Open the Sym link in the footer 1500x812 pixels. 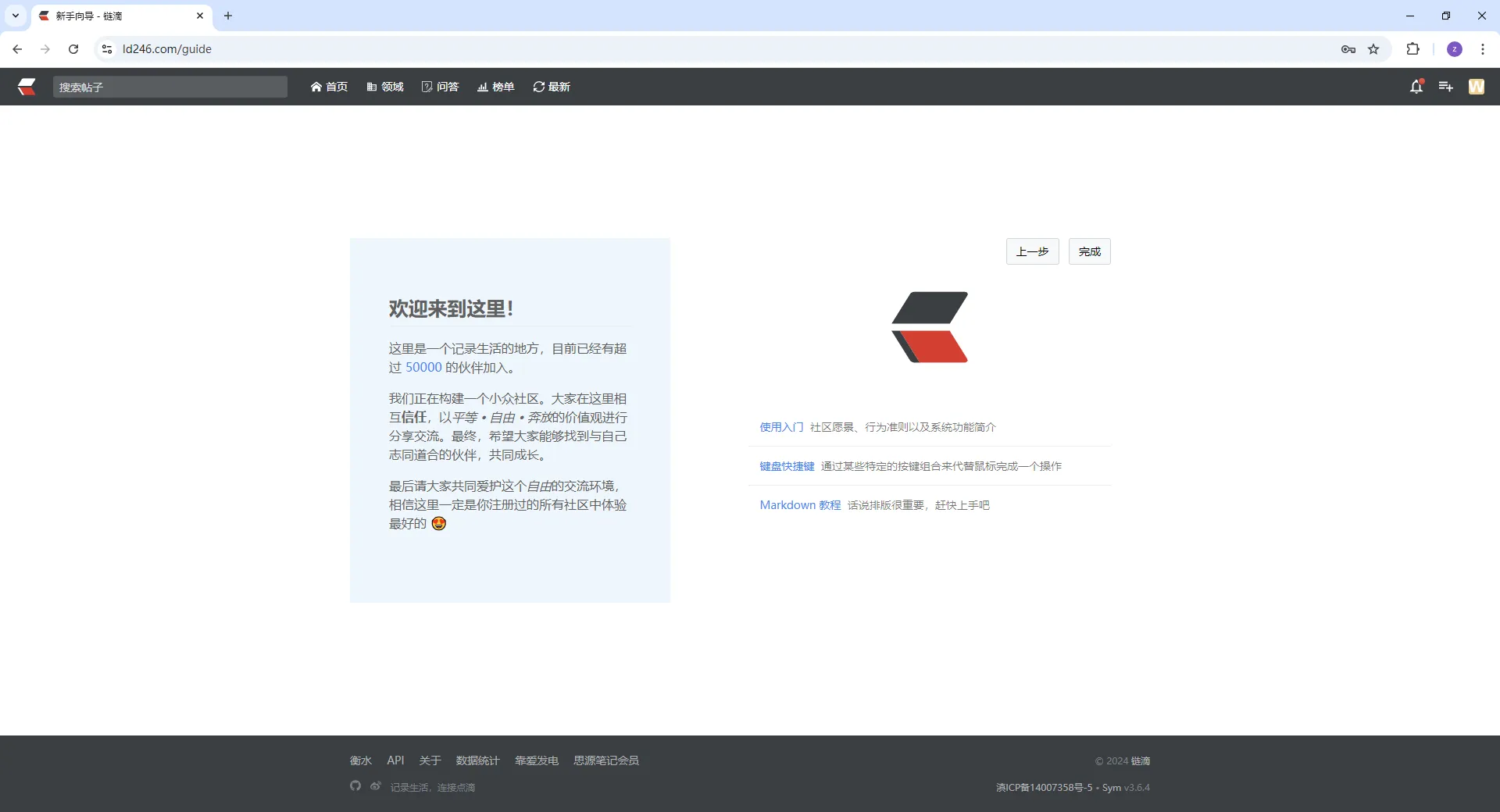tap(1112, 788)
